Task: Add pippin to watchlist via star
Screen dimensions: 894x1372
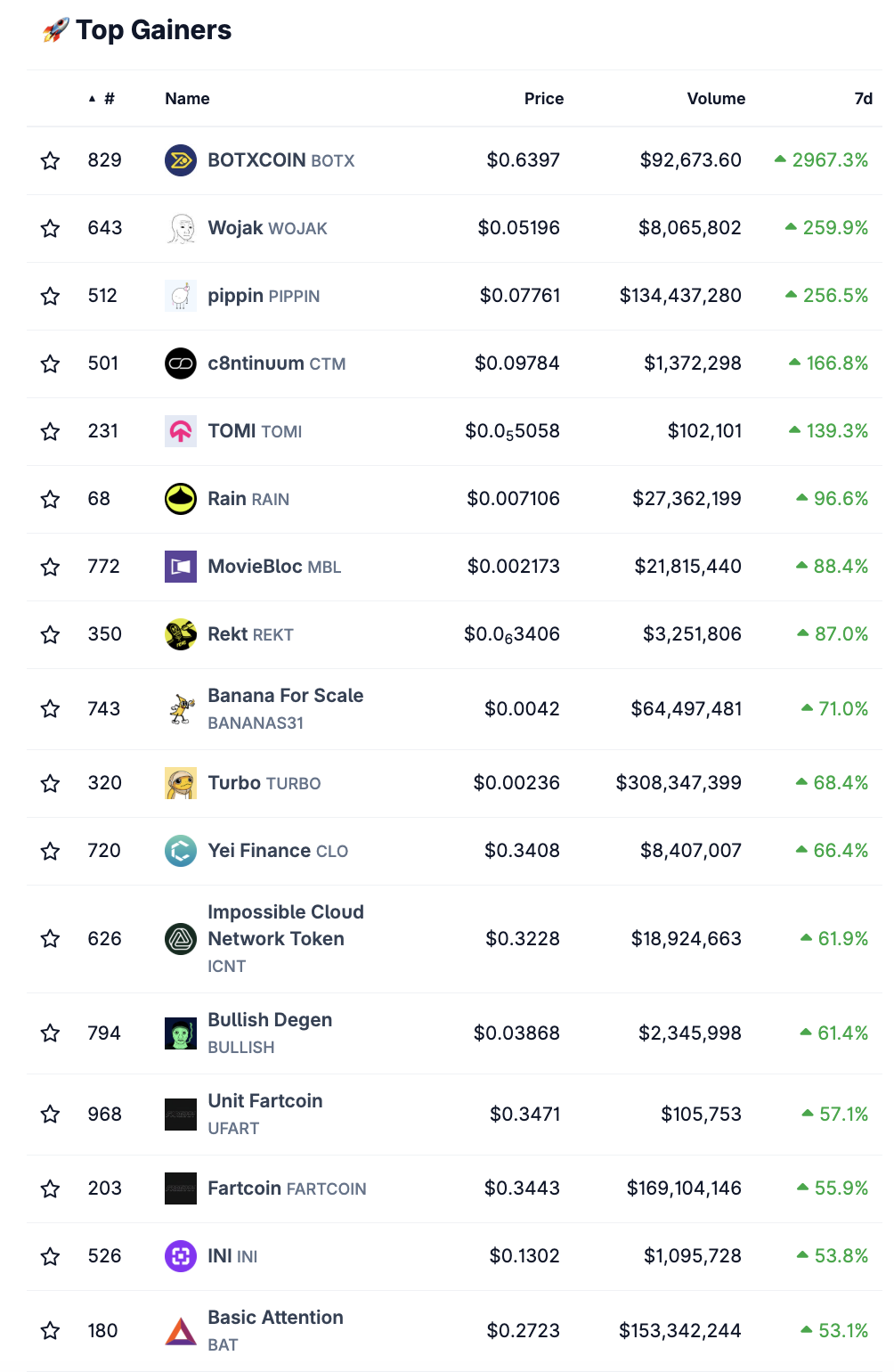Action: coord(50,296)
